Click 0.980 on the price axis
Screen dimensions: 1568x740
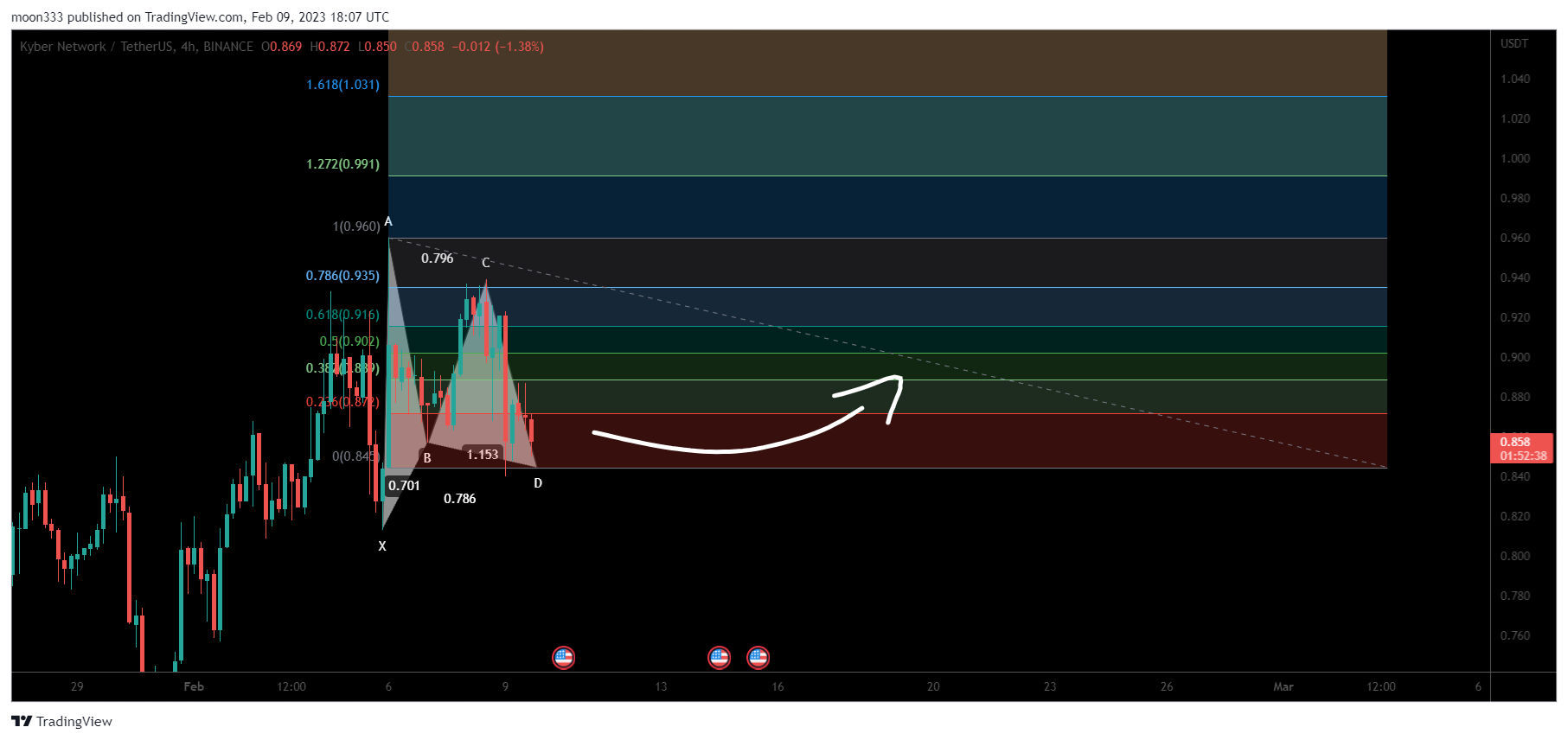pyautogui.click(x=1515, y=198)
